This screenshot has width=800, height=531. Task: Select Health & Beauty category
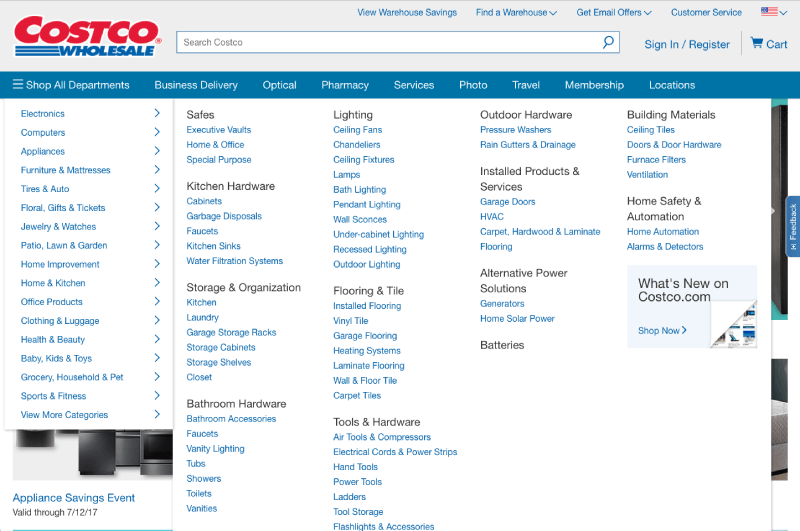pos(53,340)
